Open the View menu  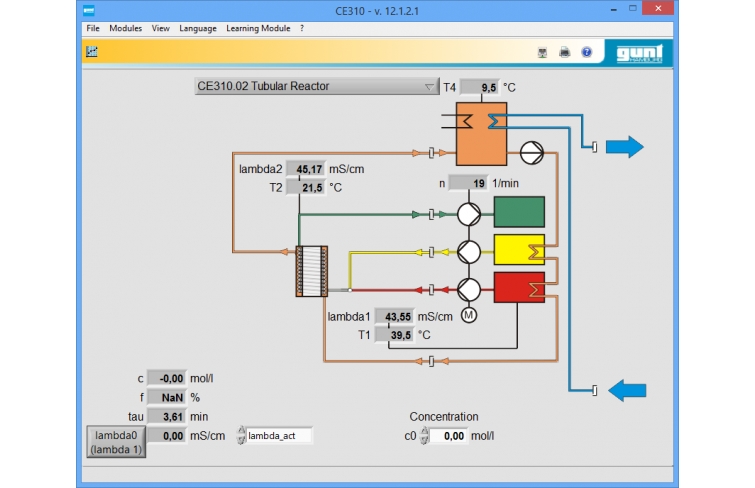point(160,28)
